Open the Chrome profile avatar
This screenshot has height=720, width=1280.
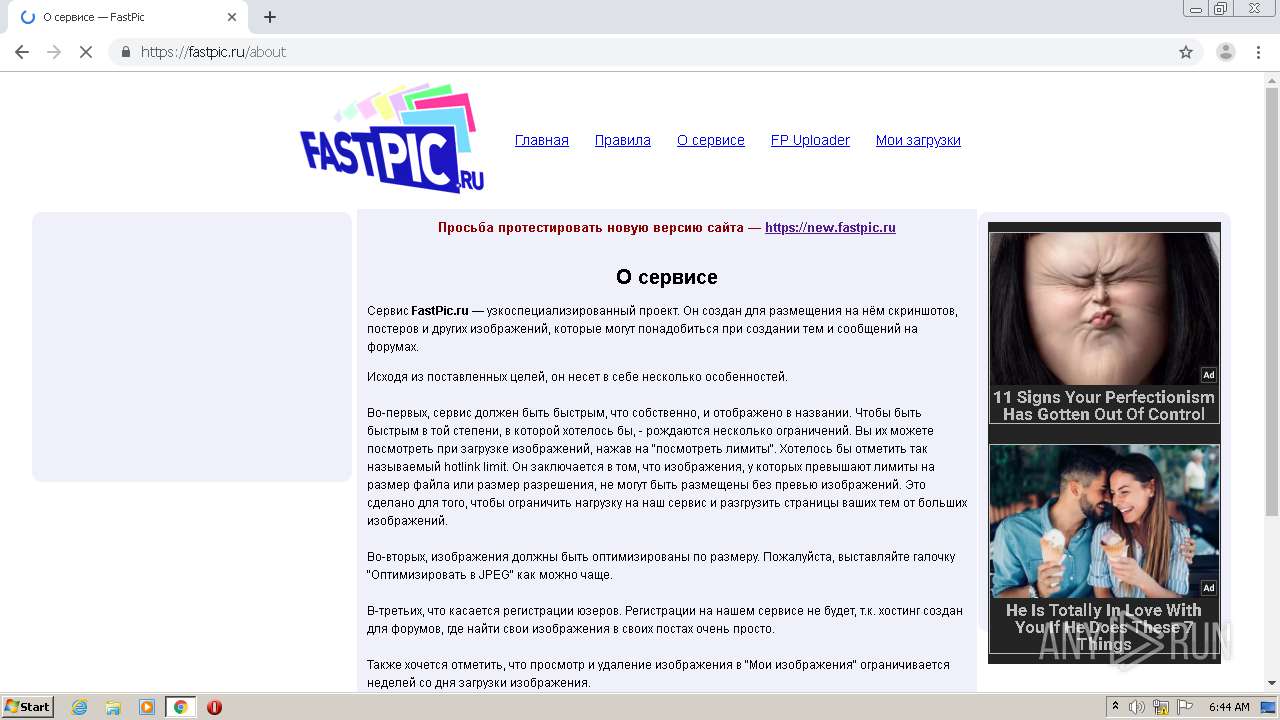pos(1226,52)
